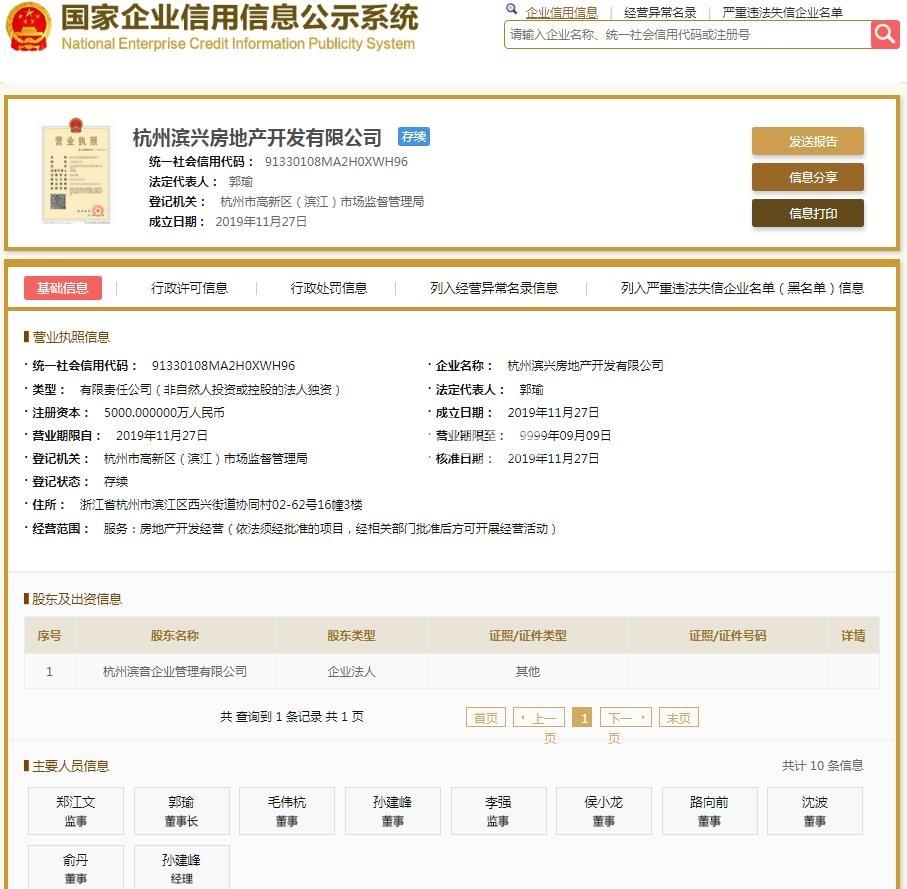Switch to 行政许可信息 tab
Screen dimensions: 907x889
(x=189, y=287)
